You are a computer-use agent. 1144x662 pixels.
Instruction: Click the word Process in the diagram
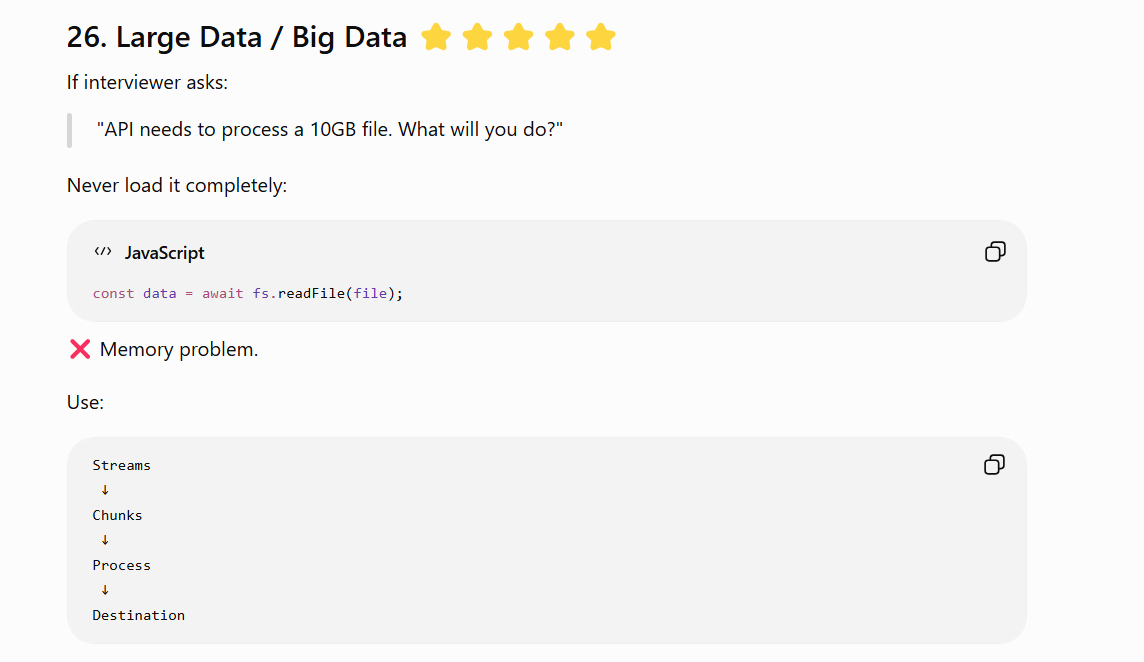pos(122,566)
